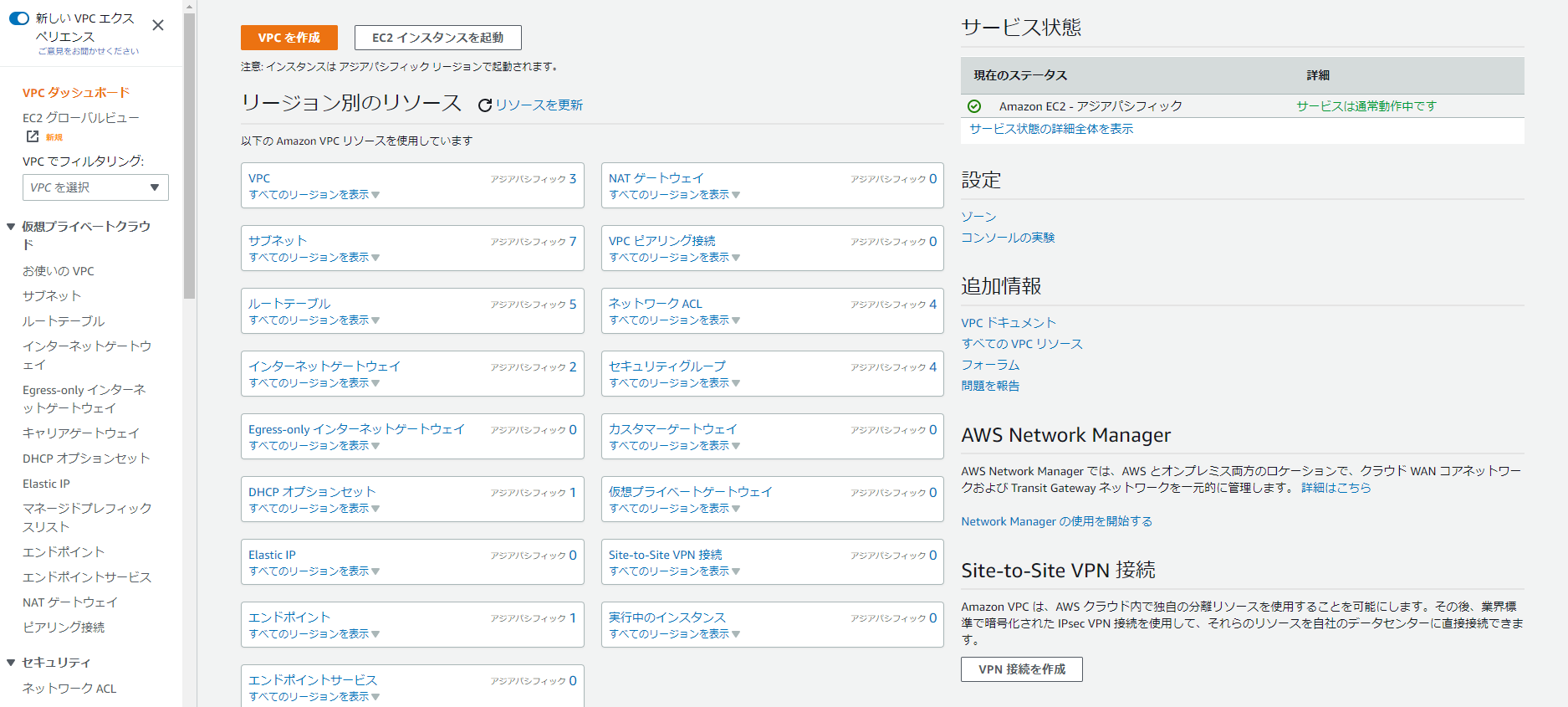
Task: Click the VPC を作成 button
Action: (x=289, y=38)
